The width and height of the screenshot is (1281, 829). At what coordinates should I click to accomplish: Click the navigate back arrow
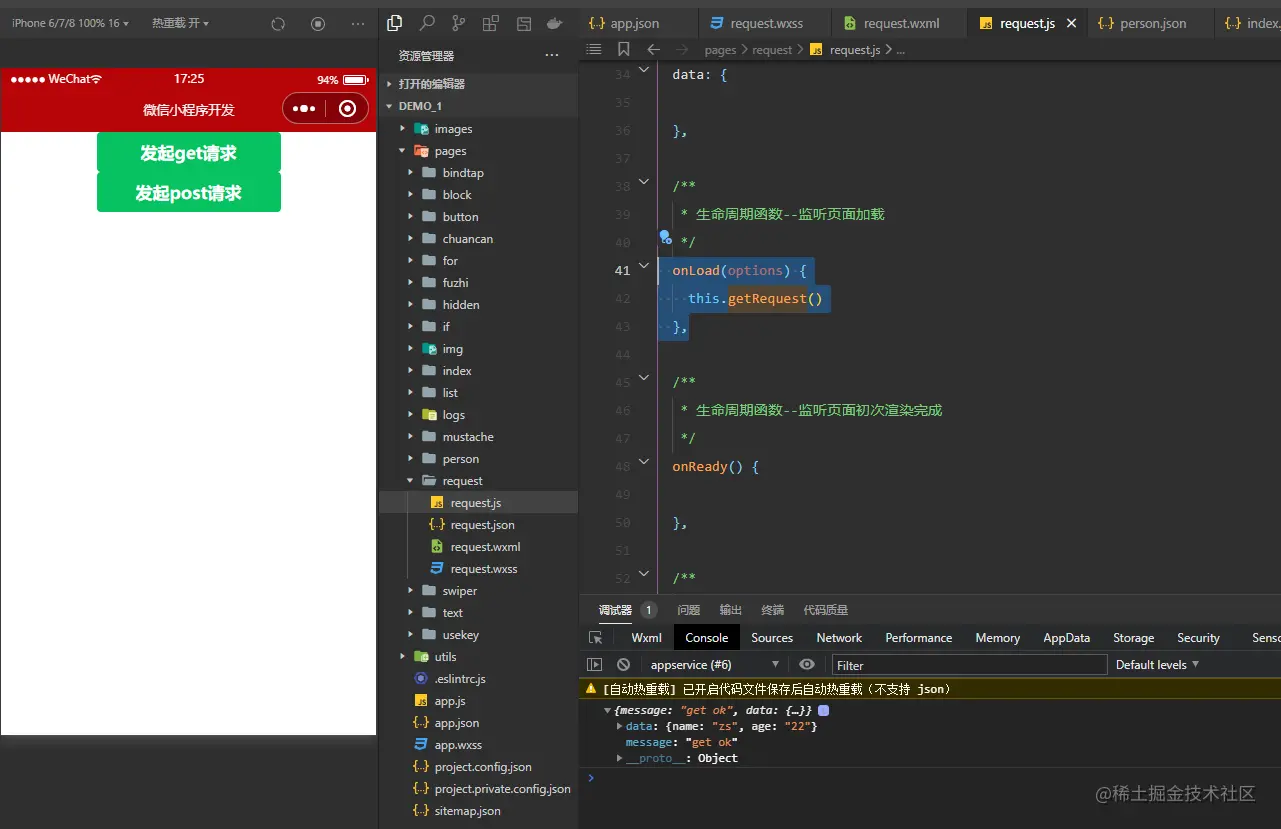coord(653,49)
